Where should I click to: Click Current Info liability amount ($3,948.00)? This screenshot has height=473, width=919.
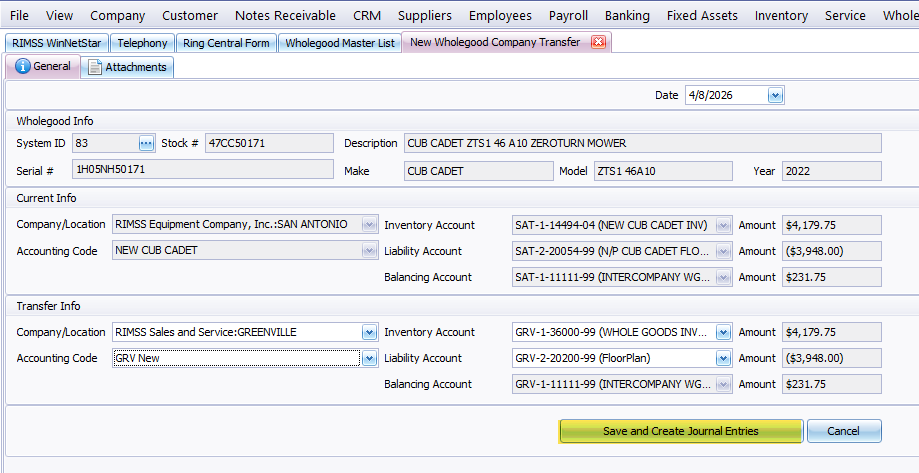click(832, 251)
